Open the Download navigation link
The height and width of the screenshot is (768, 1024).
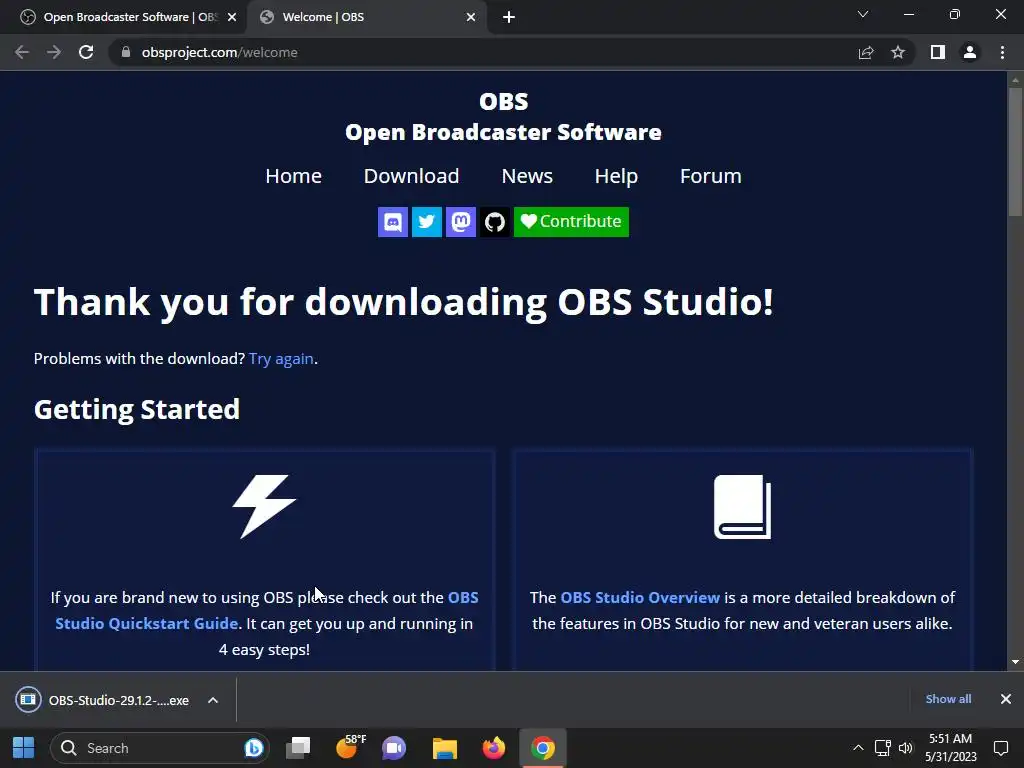(x=411, y=176)
